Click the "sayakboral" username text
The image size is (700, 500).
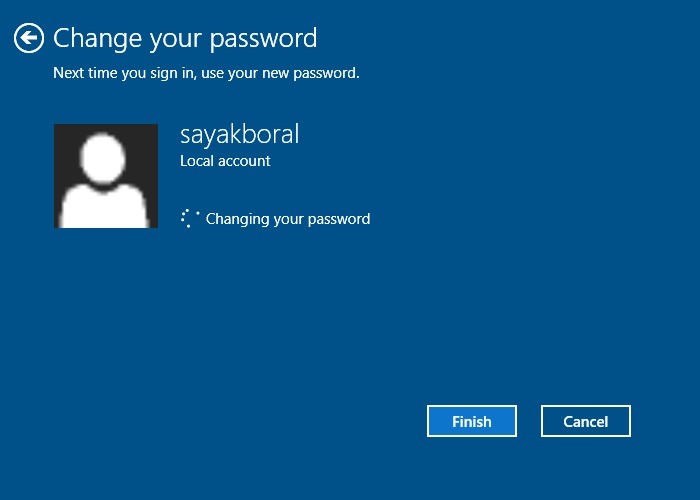click(240, 134)
